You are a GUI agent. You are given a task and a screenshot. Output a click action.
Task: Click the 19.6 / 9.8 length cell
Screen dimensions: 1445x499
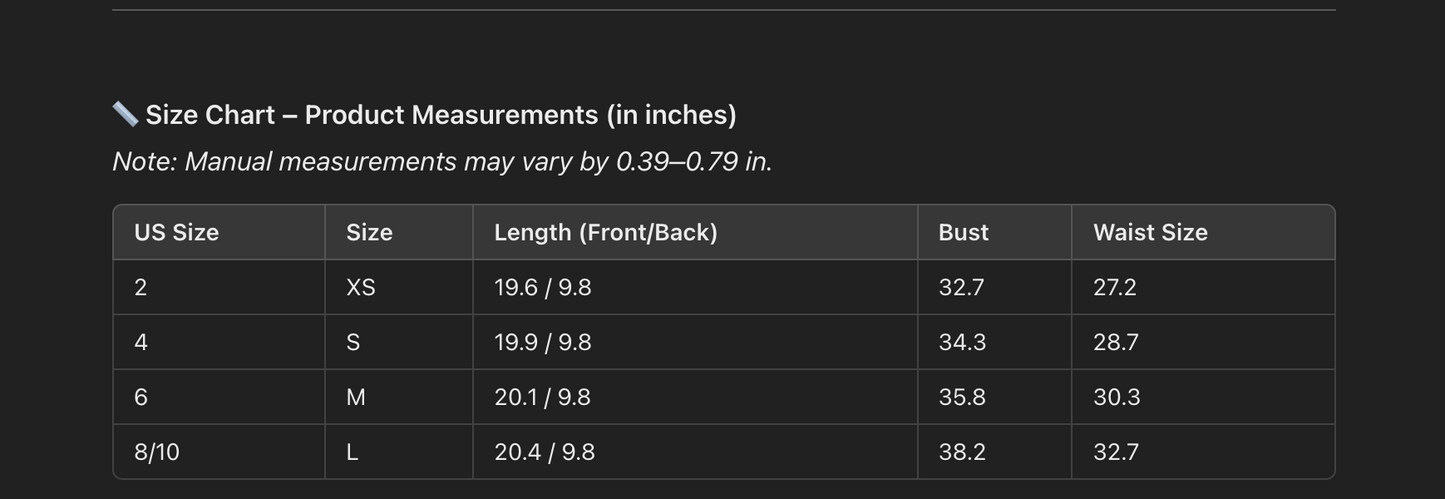tap(695, 287)
